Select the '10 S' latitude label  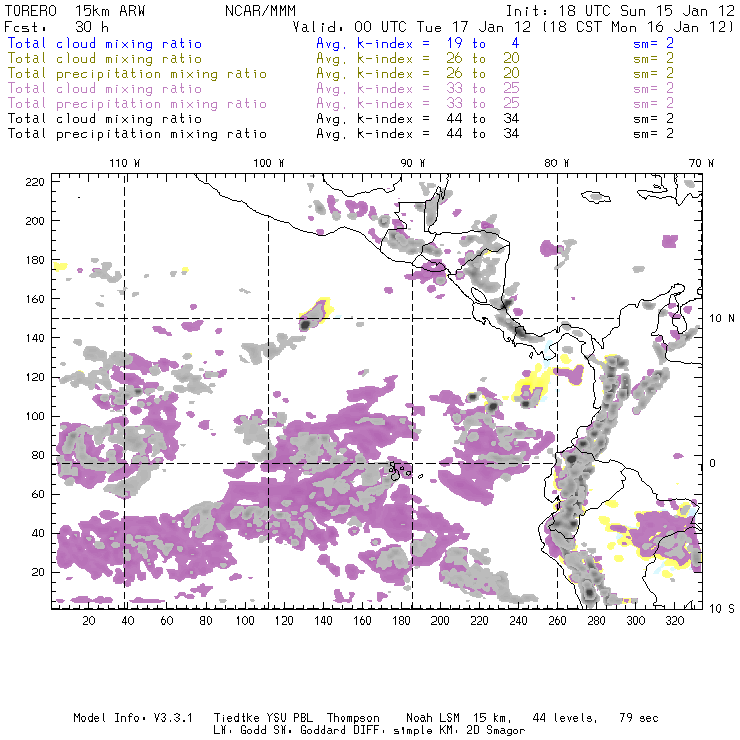(x=722, y=609)
